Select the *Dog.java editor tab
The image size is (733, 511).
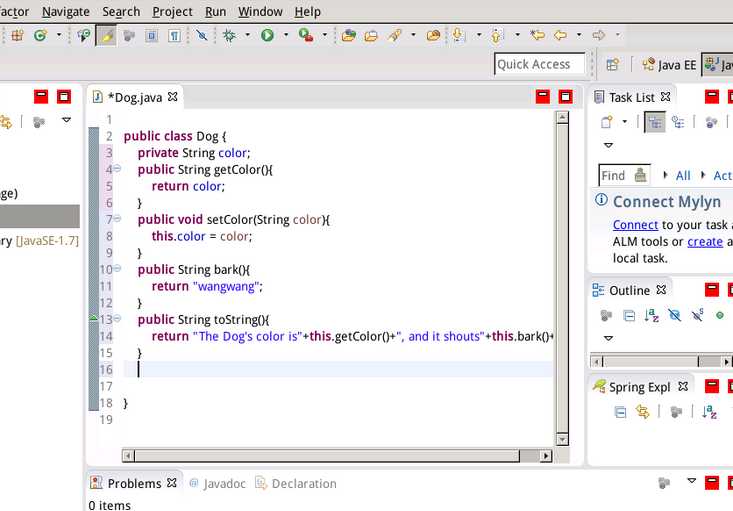click(x=135, y=97)
